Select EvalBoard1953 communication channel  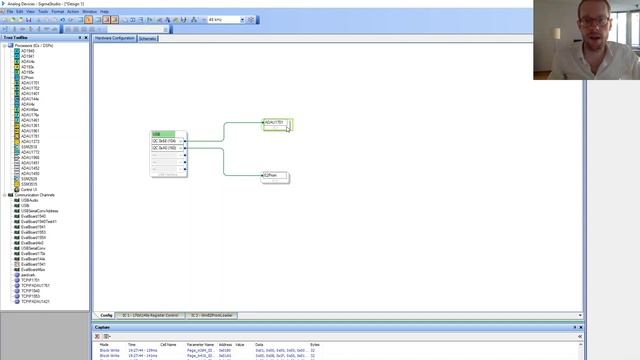click(x=33, y=232)
